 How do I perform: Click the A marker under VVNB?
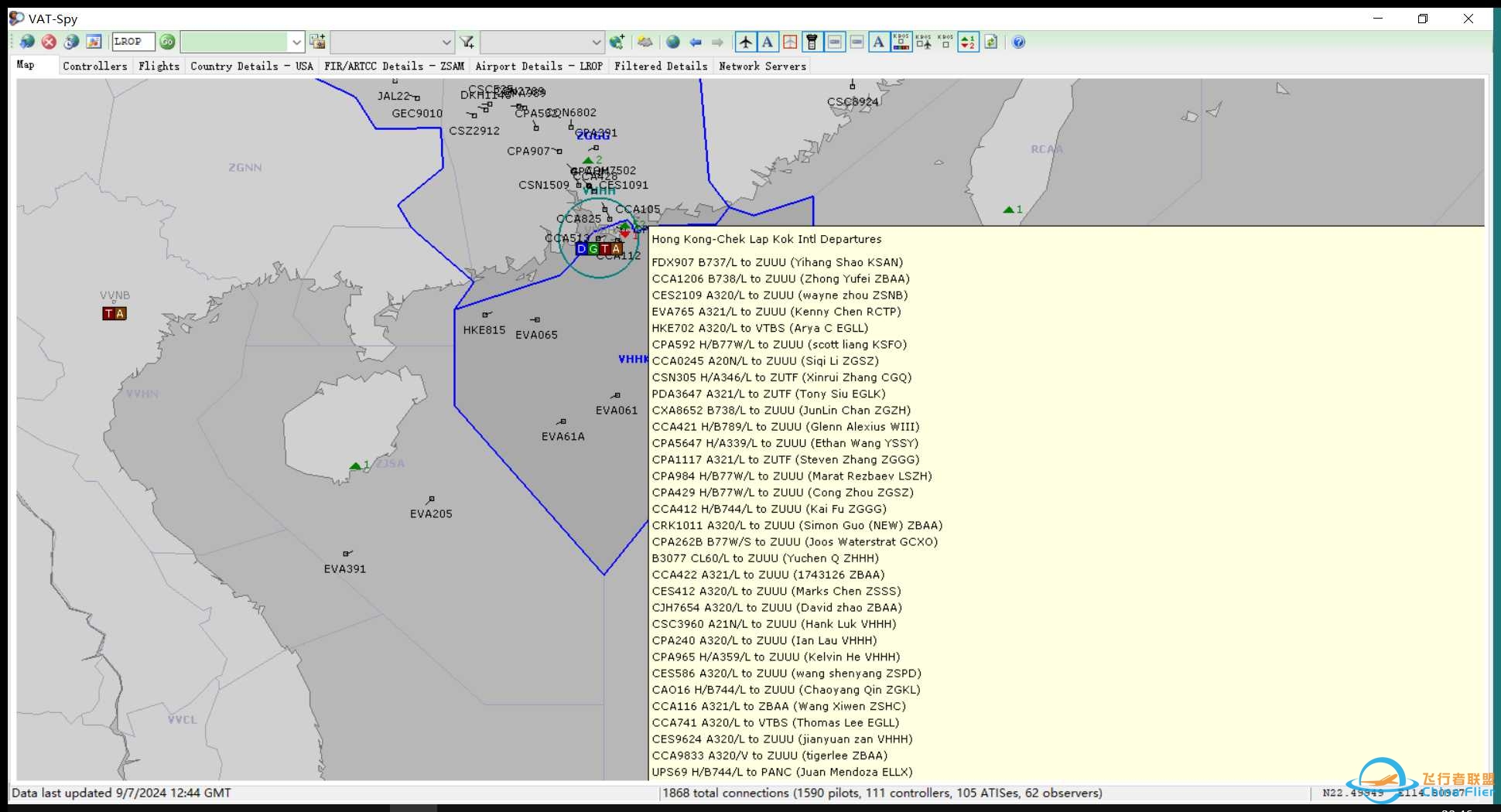point(120,313)
